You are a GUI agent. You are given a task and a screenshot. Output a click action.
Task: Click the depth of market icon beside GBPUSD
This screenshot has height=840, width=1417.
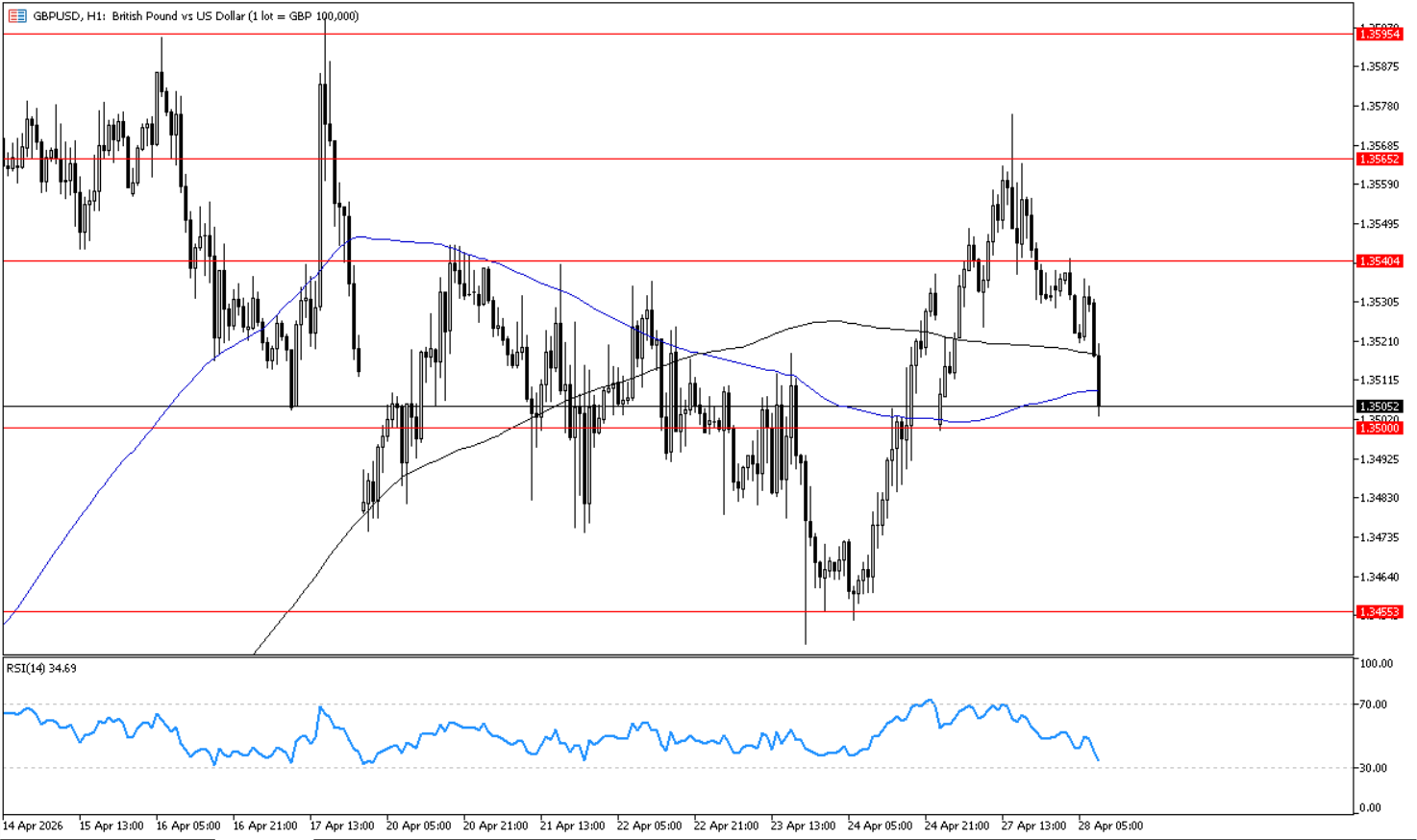point(17,16)
